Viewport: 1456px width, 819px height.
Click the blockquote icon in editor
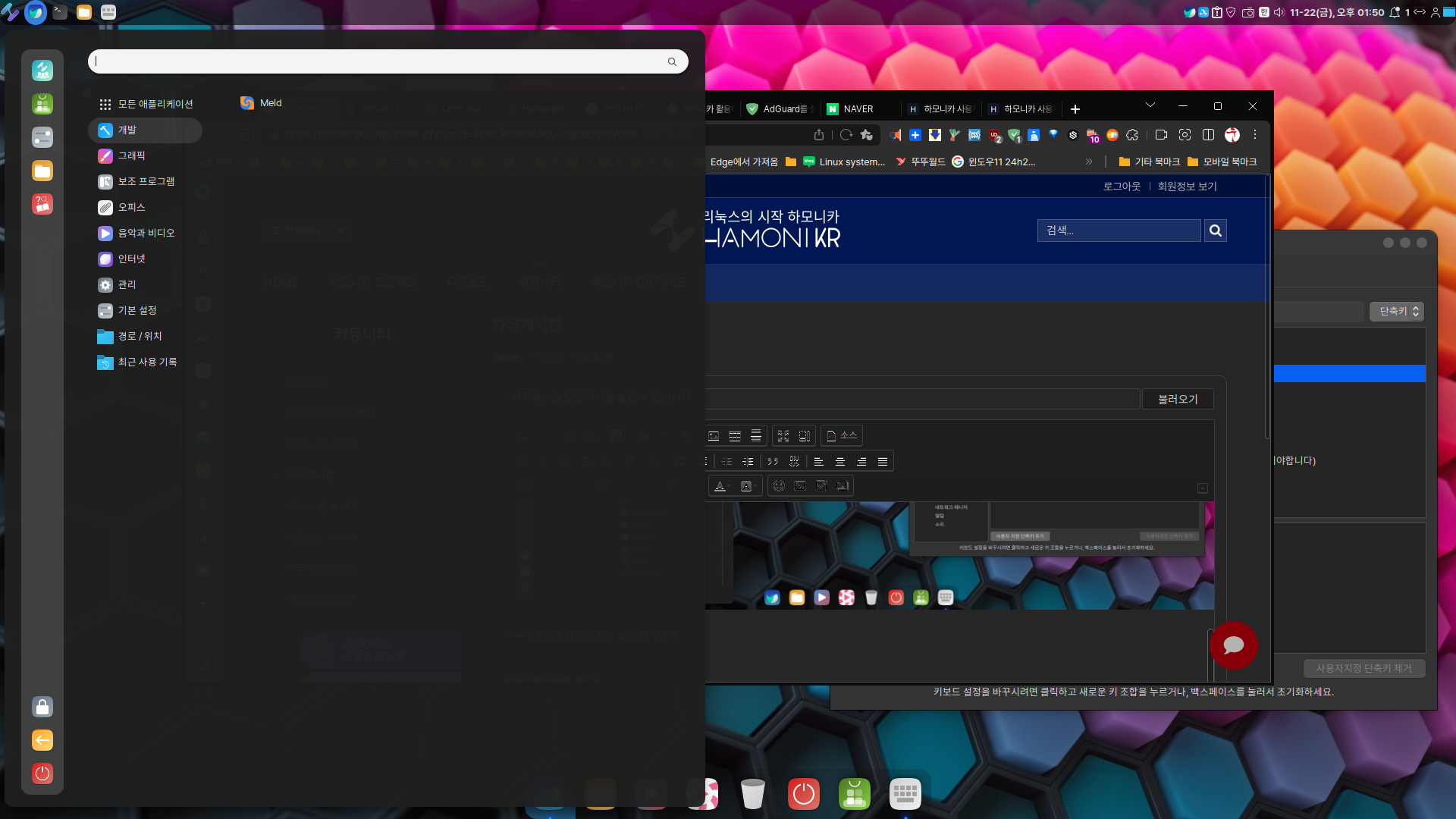click(x=773, y=461)
